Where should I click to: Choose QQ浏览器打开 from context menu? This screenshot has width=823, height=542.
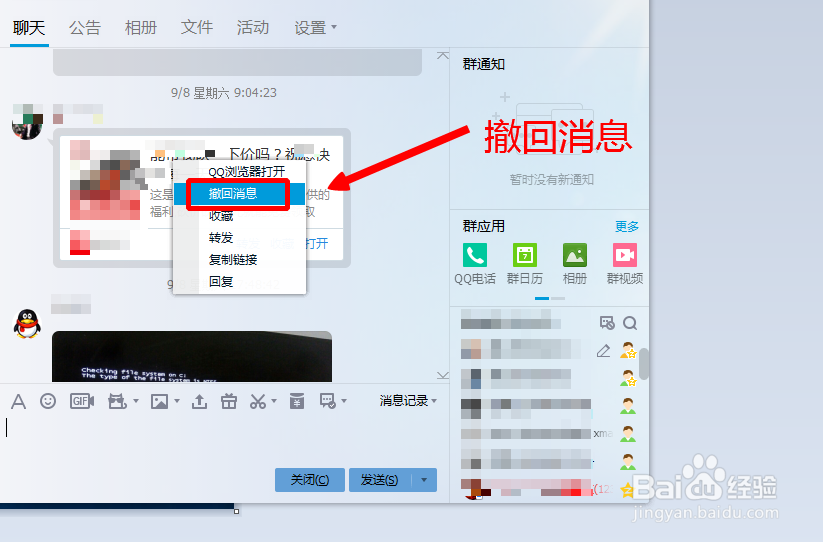(239, 172)
